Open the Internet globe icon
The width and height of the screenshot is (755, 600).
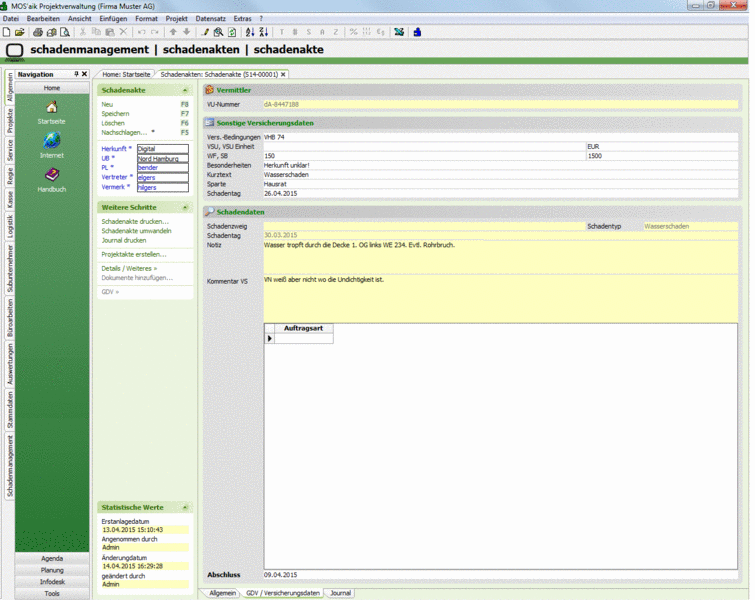tap(52, 141)
